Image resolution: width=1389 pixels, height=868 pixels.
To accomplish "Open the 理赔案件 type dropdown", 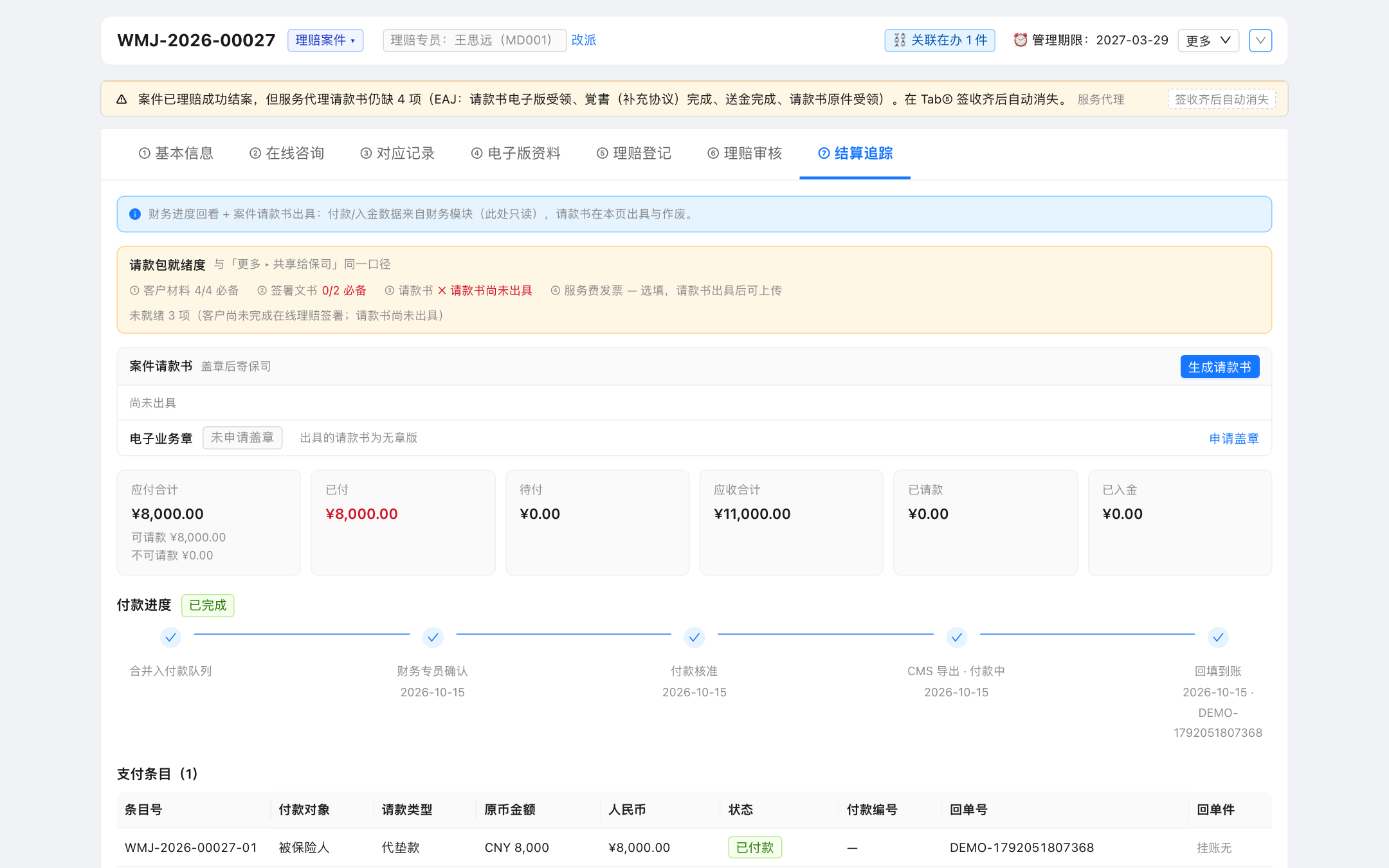I will tap(325, 41).
